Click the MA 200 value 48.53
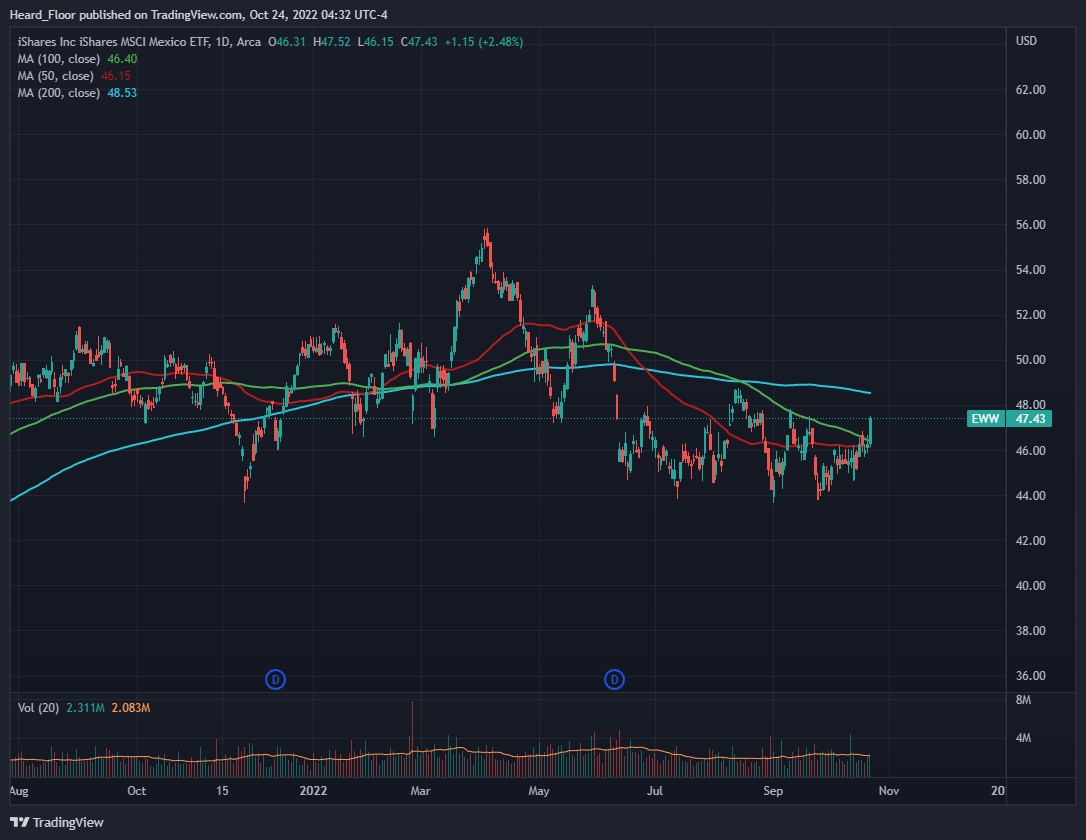 (x=122, y=93)
